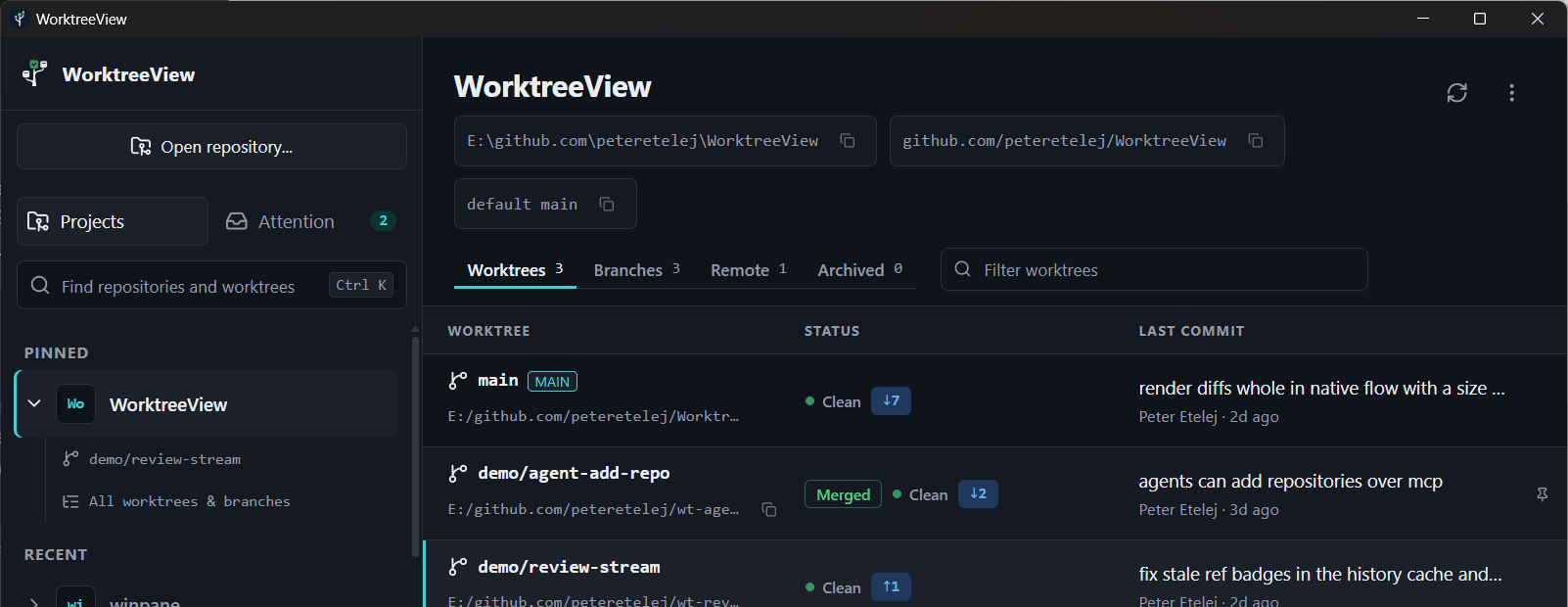Focus the Filter worktrees input

(1154, 269)
